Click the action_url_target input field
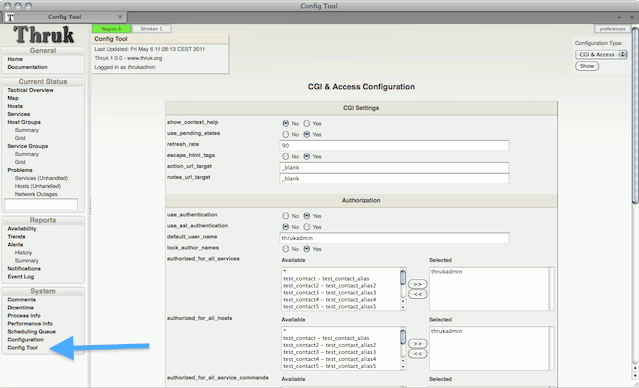Screen dimensions: 639x388 pos(394,168)
